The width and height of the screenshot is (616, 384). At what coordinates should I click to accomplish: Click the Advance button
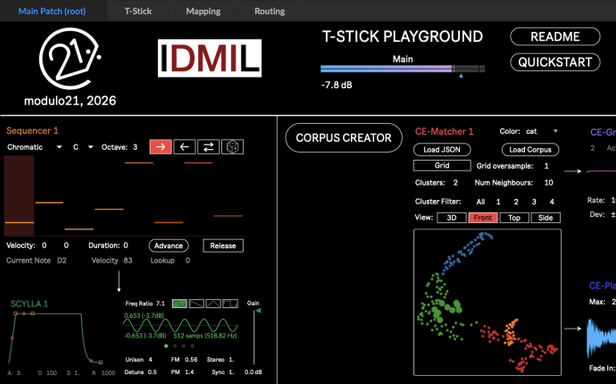pyautogui.click(x=169, y=246)
